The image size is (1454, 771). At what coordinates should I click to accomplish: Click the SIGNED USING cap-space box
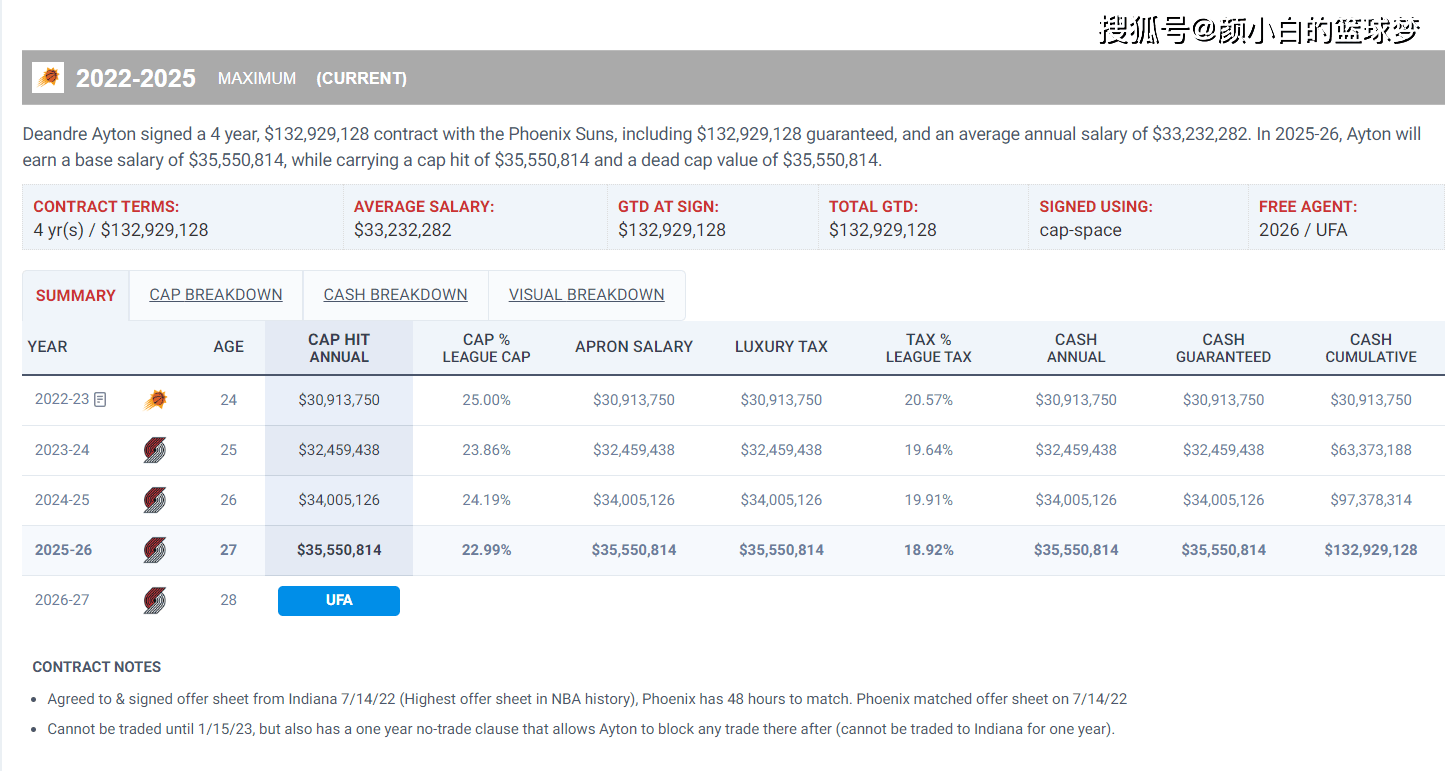click(x=1138, y=218)
